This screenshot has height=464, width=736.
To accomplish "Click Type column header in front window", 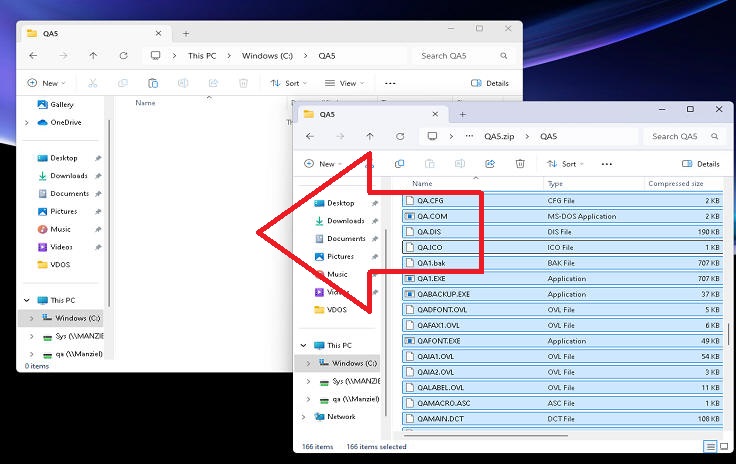I will click(x=555, y=184).
